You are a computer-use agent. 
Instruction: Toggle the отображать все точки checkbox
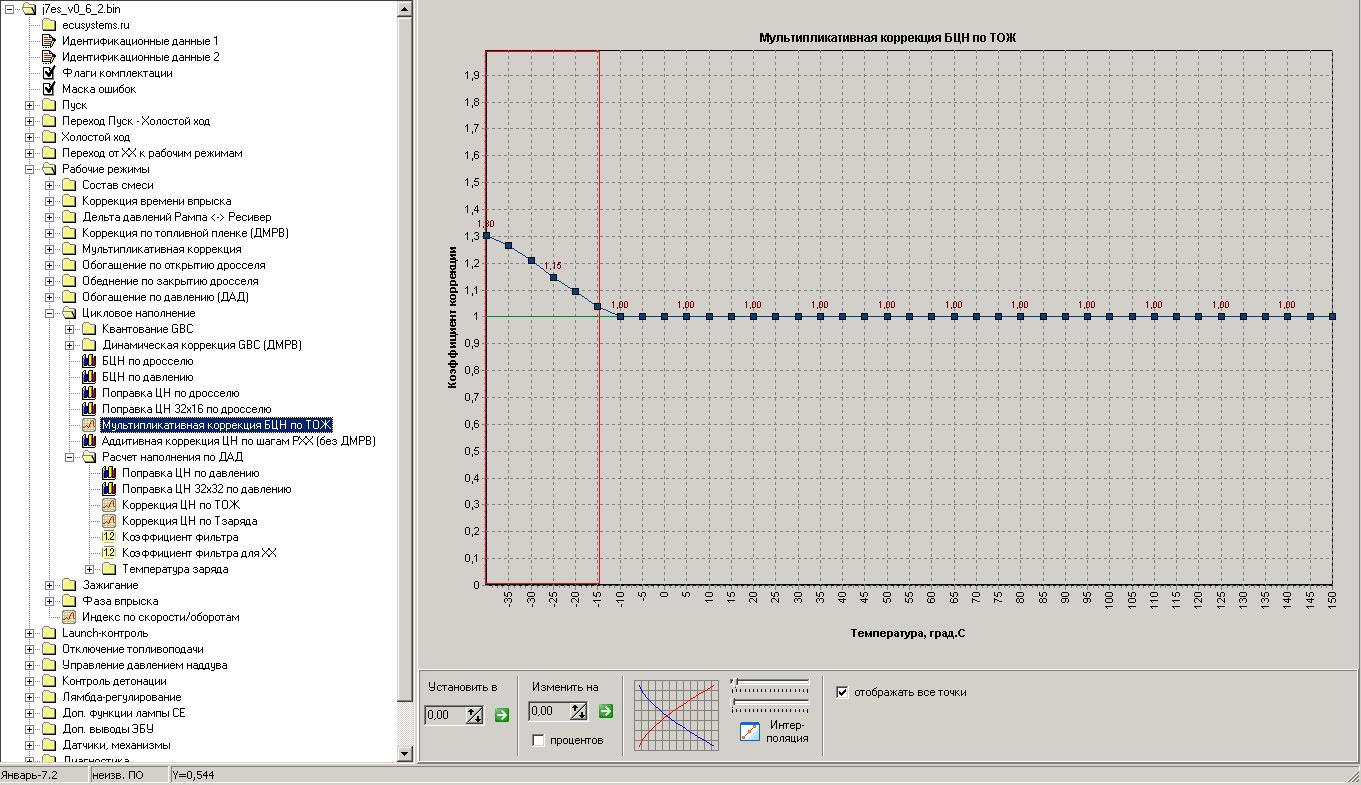(x=842, y=691)
